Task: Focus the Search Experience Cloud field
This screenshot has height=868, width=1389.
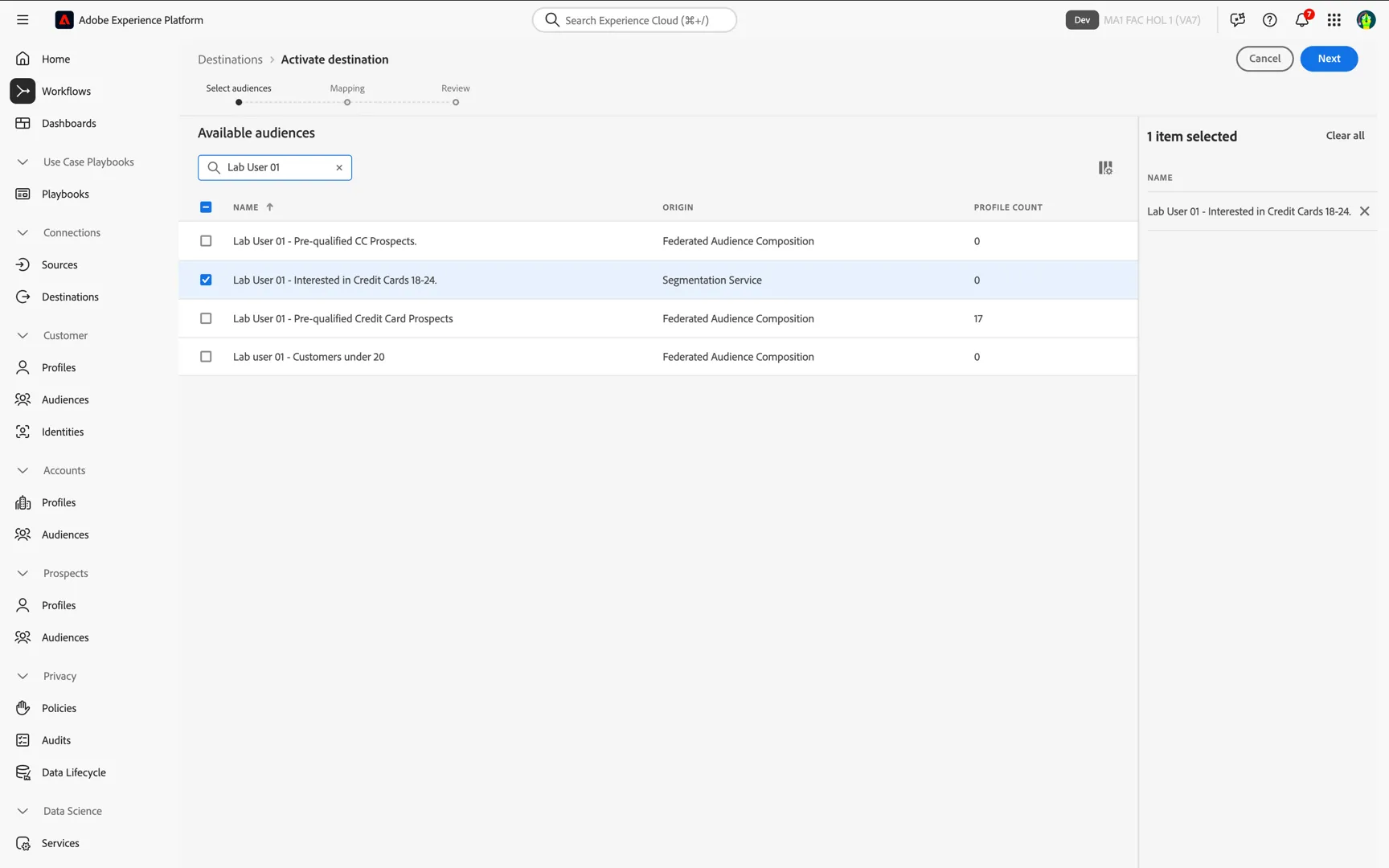Action: pyautogui.click(x=634, y=20)
